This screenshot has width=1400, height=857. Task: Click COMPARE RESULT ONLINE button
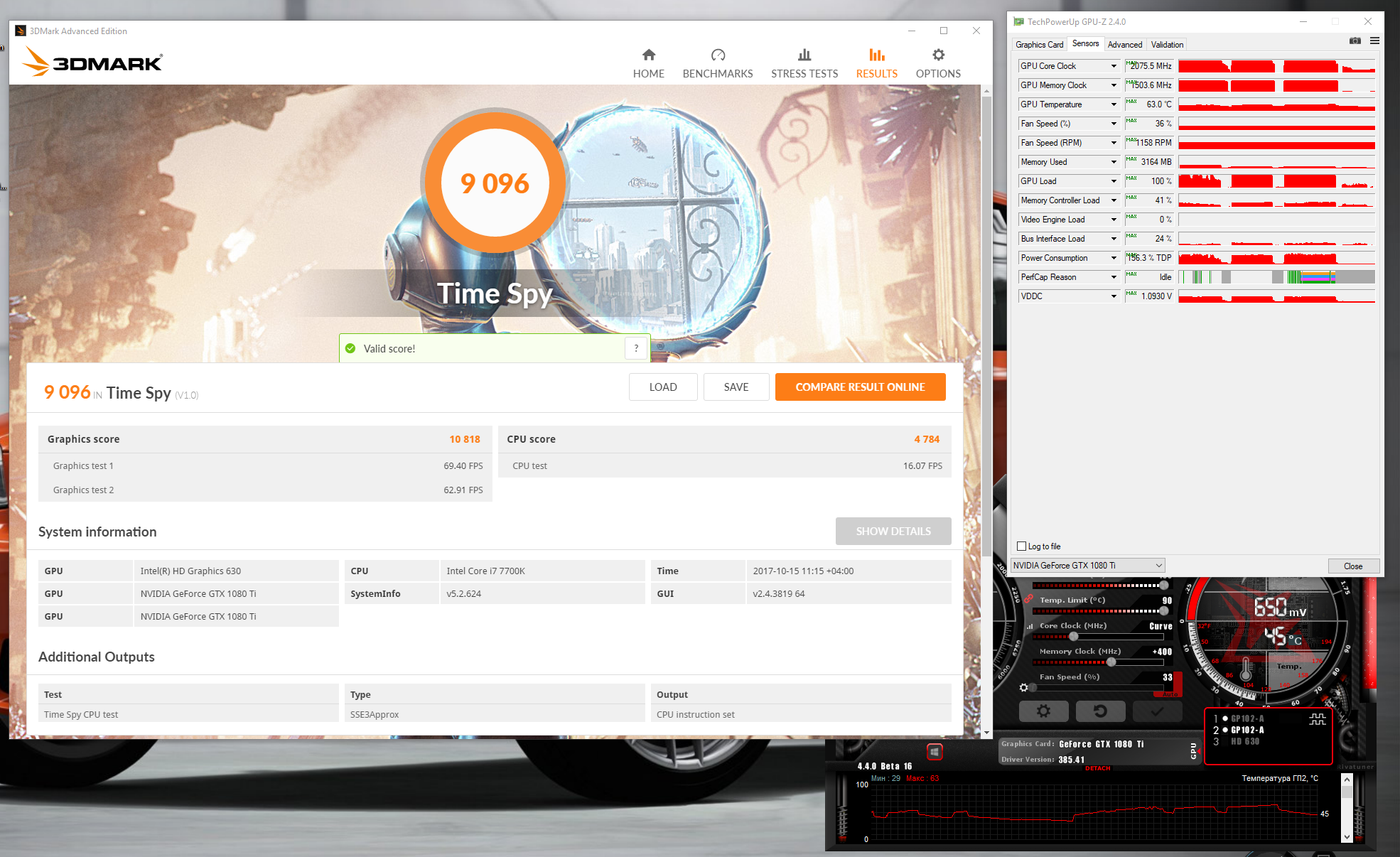[860, 387]
